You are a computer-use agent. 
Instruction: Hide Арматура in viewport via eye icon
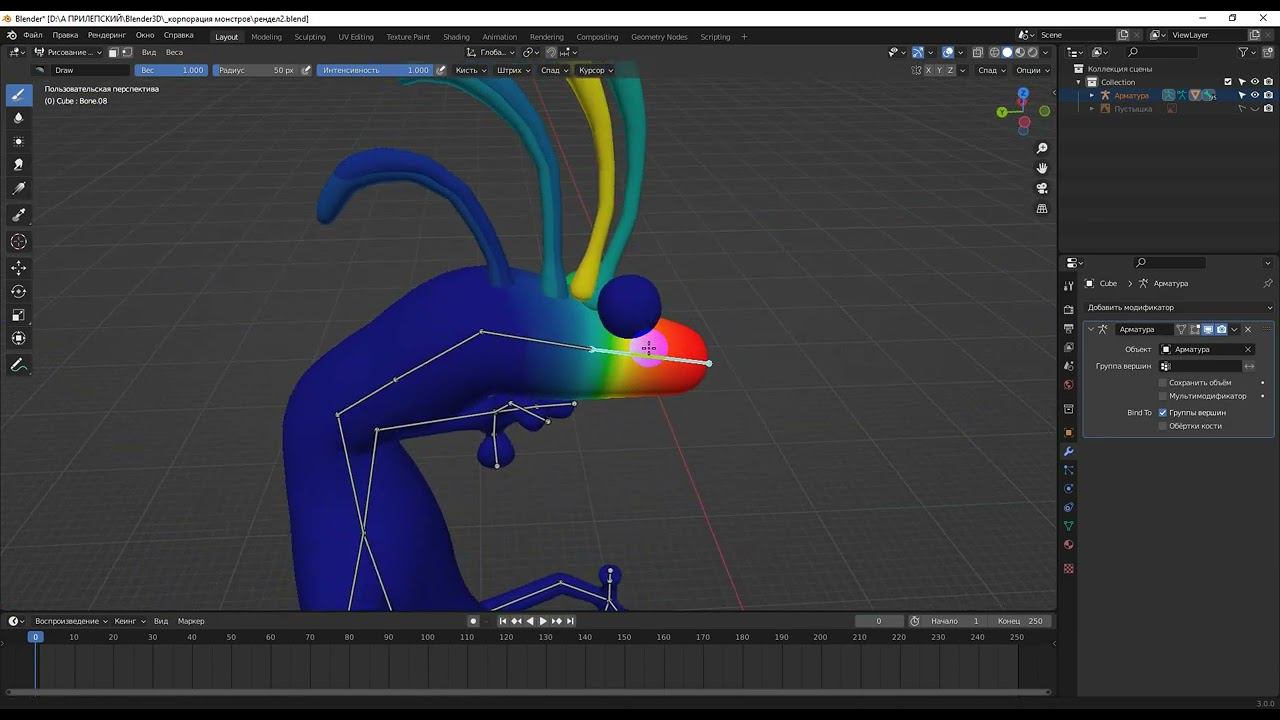1255,95
